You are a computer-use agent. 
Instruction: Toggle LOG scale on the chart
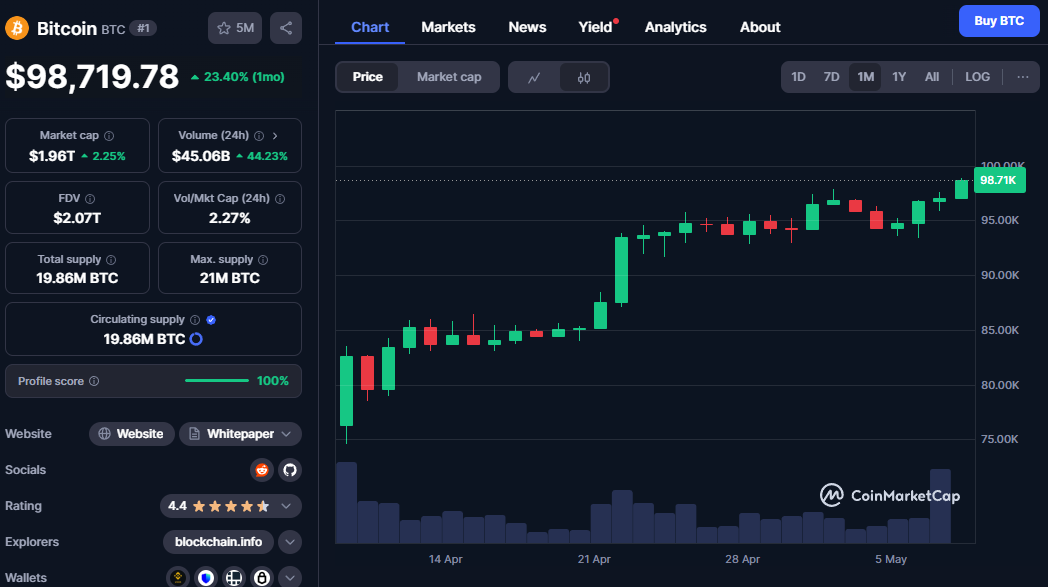pyautogui.click(x=977, y=77)
